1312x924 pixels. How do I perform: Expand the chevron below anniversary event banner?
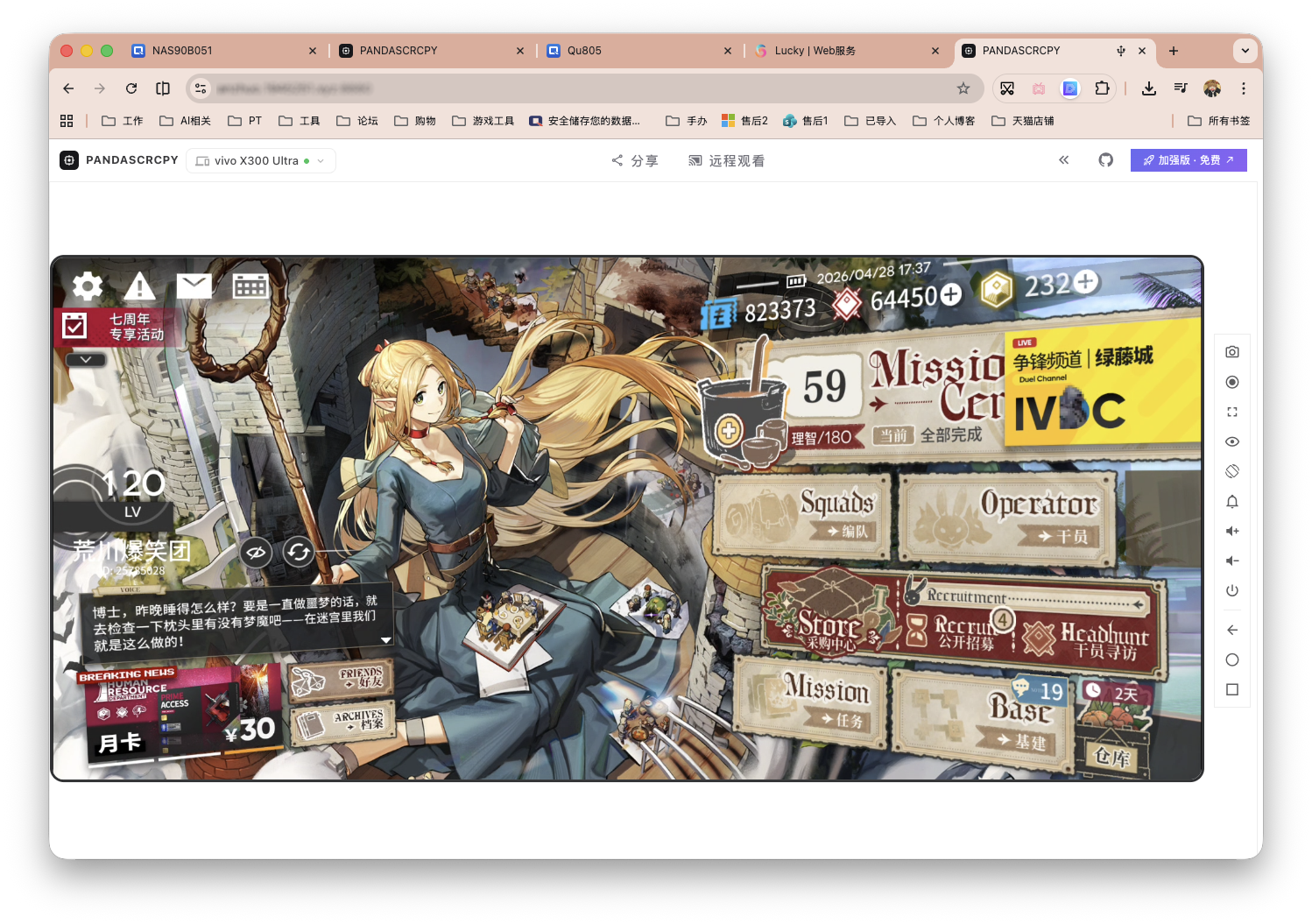(85, 360)
